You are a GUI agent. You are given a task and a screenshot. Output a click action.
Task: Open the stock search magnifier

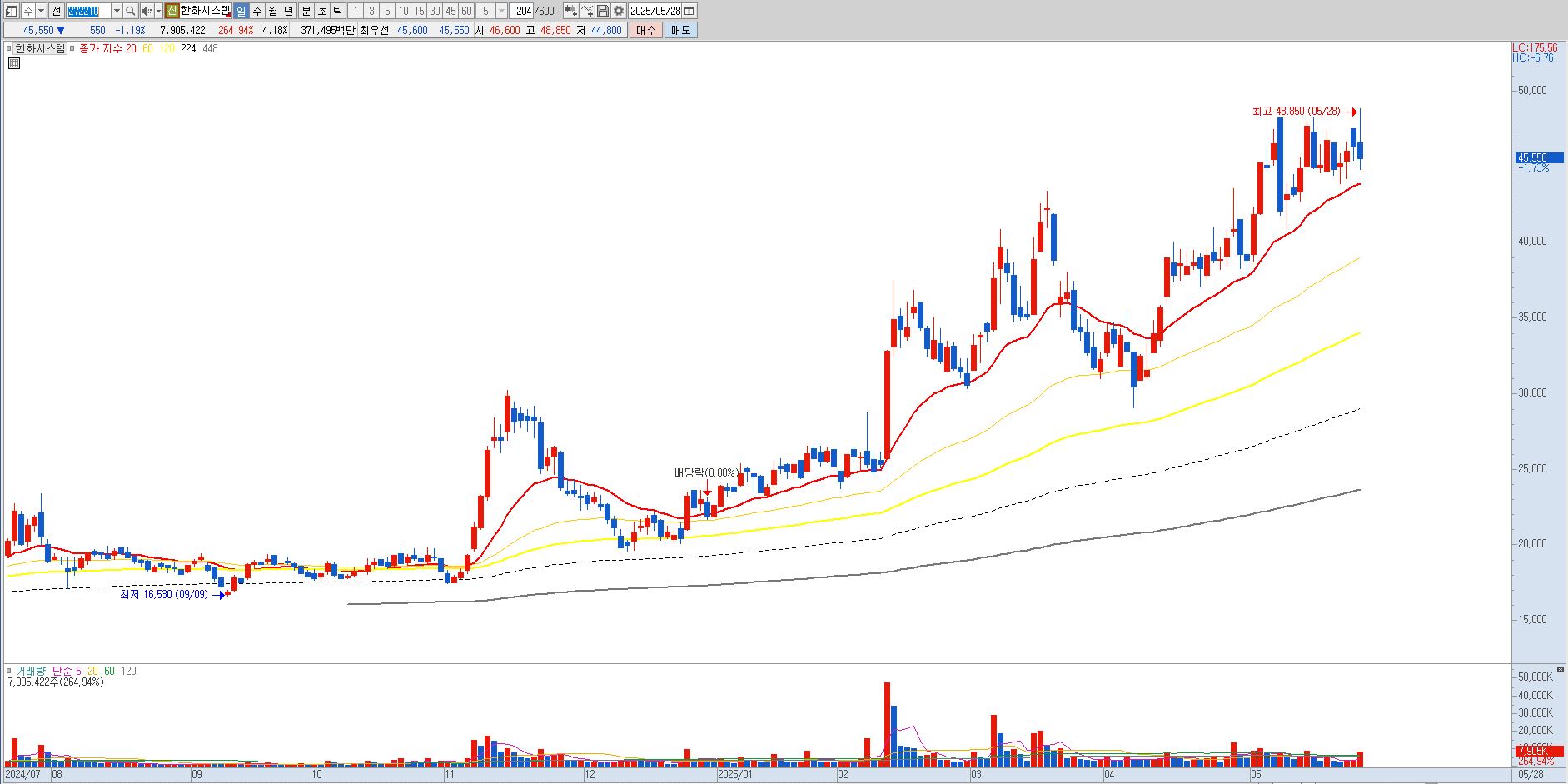[131, 11]
